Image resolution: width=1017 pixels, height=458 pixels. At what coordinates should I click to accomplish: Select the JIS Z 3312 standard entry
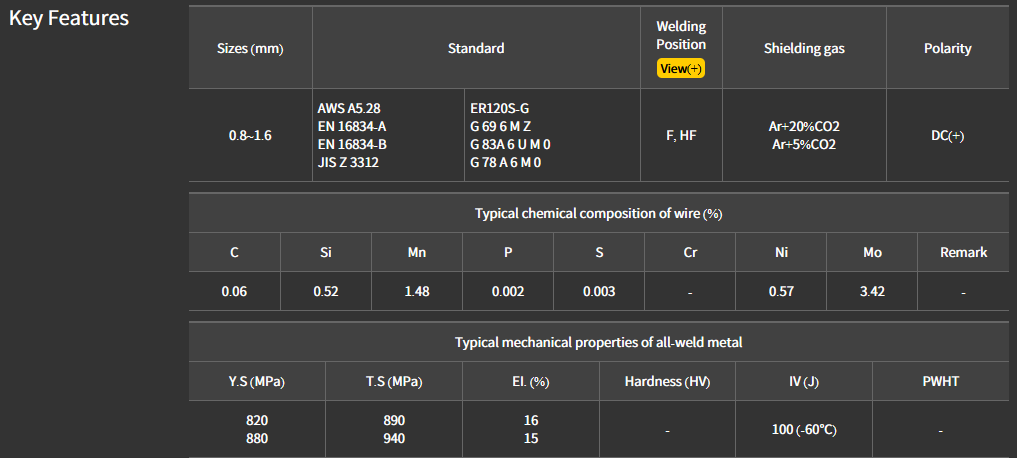[x=347, y=162]
